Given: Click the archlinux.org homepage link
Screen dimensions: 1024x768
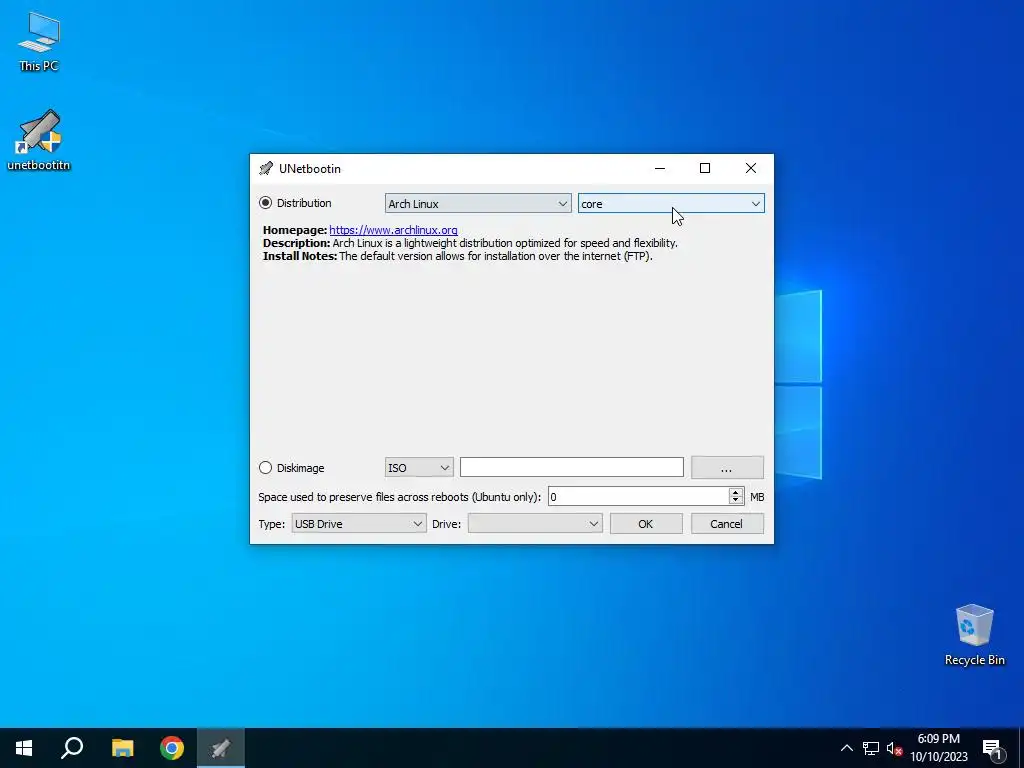Looking at the screenshot, I should 393,230.
